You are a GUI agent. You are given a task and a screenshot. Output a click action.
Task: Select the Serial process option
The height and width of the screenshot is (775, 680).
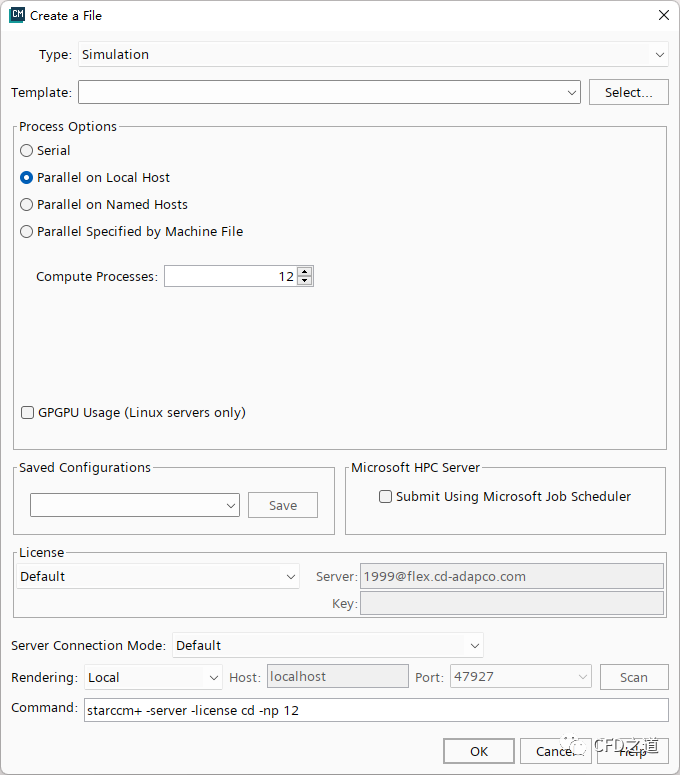click(27, 151)
